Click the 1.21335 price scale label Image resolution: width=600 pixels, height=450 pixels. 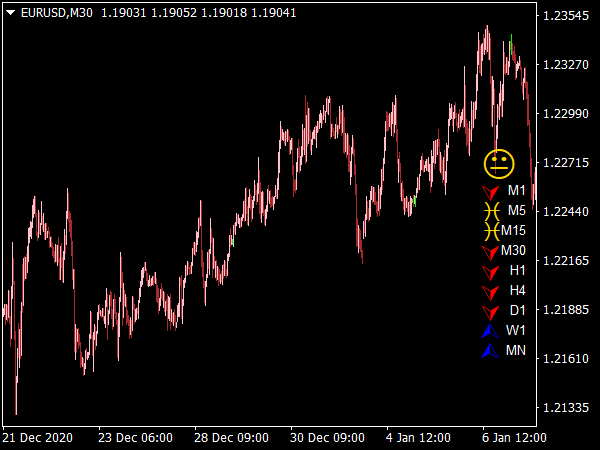[x=566, y=408]
